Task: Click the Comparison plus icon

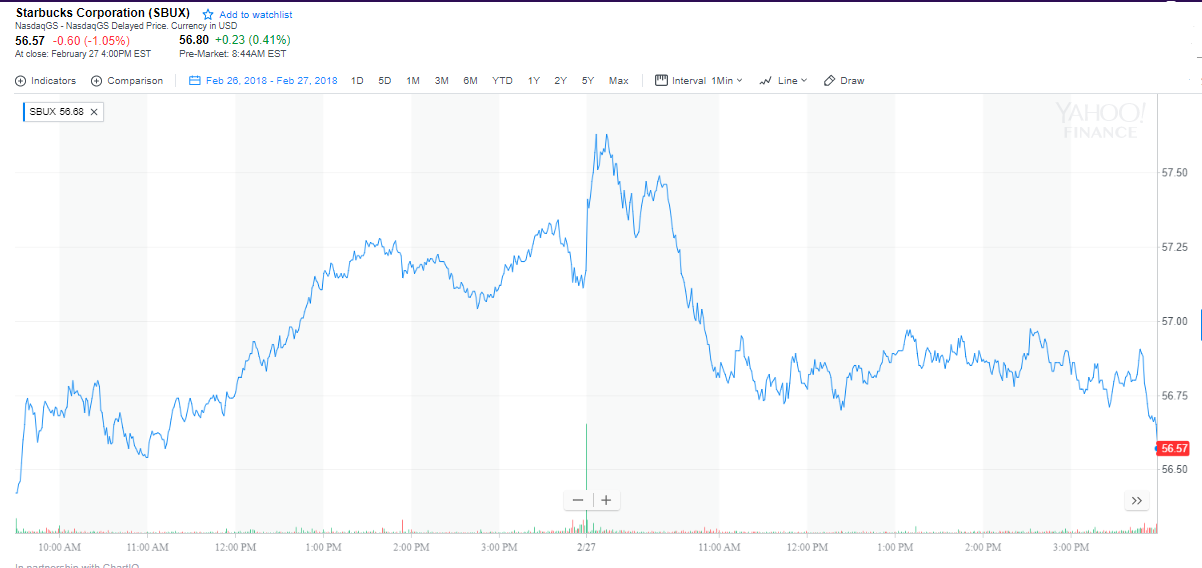Action: point(97,81)
